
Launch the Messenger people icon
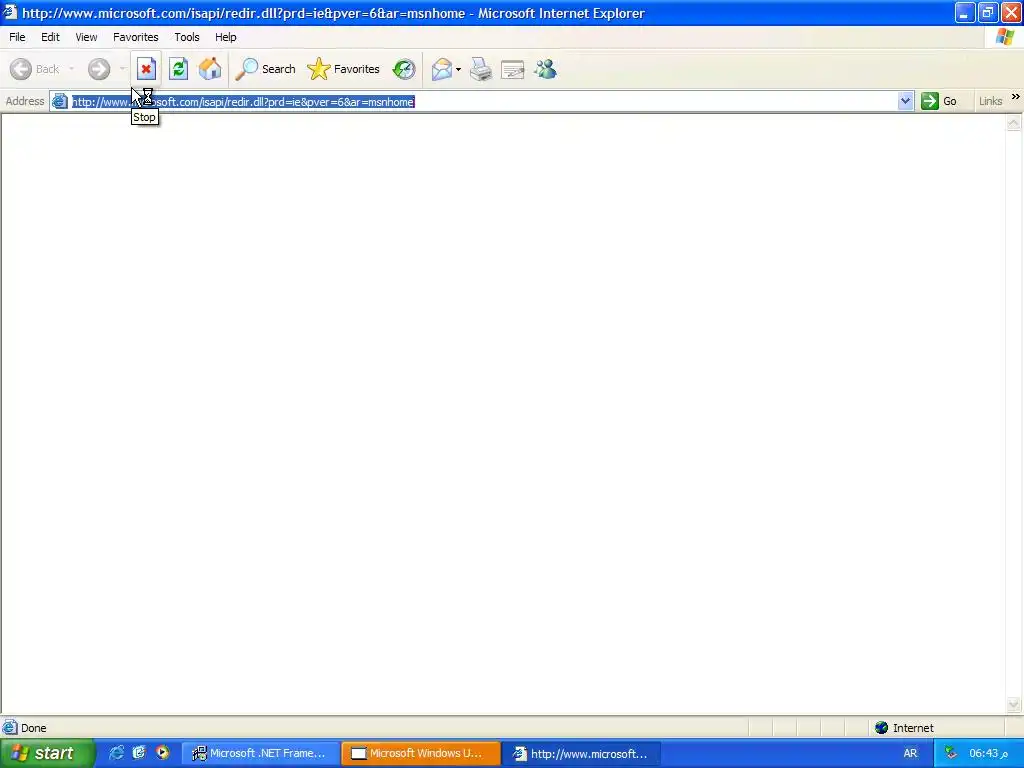(545, 69)
